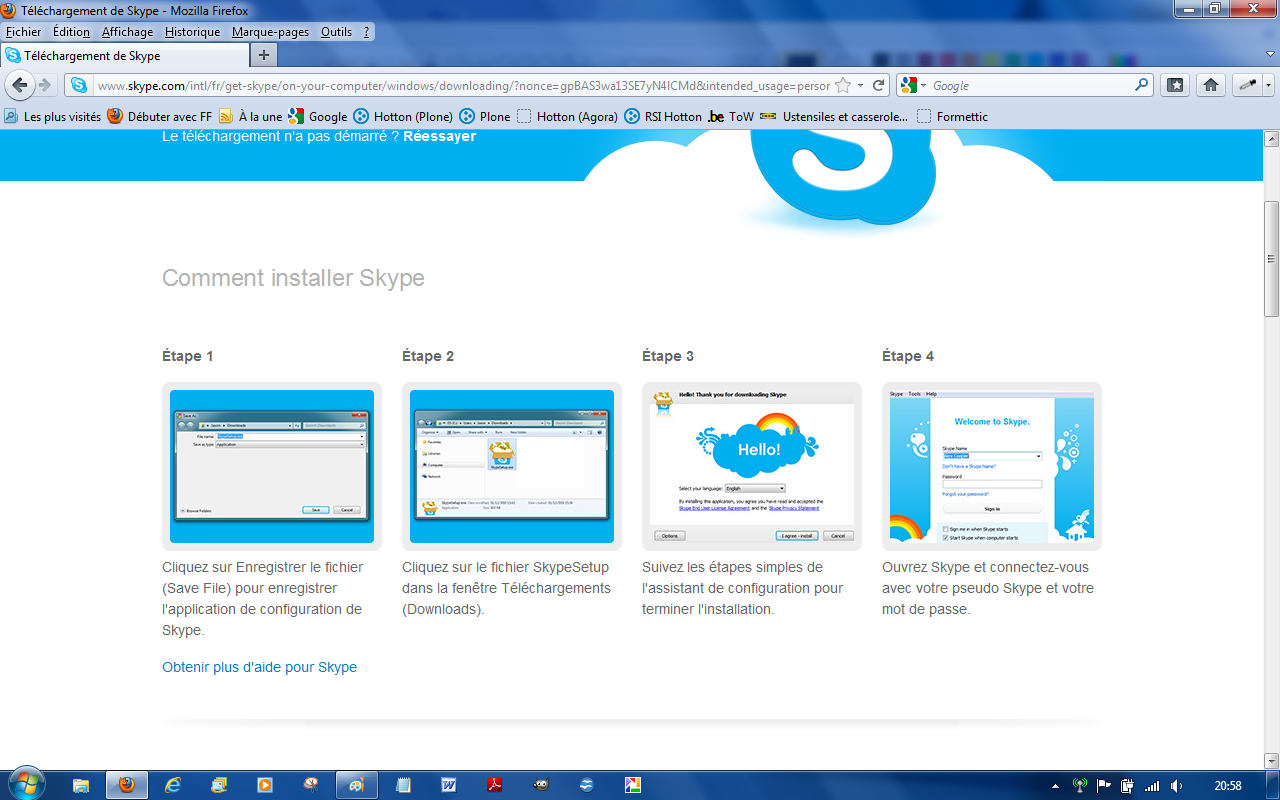Show hidden tray icons arrow
The image size is (1280, 800).
1057,786
